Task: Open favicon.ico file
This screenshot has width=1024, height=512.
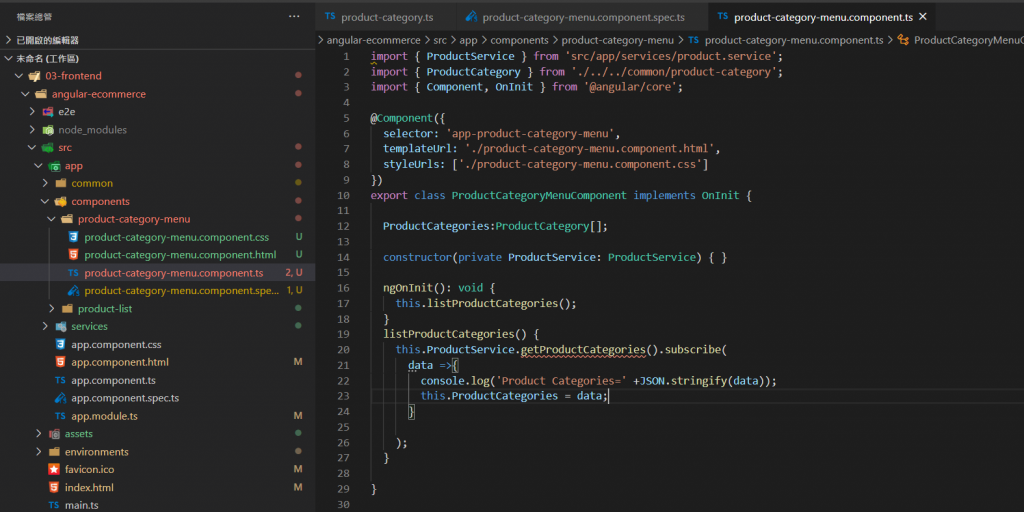Action: coord(90,469)
